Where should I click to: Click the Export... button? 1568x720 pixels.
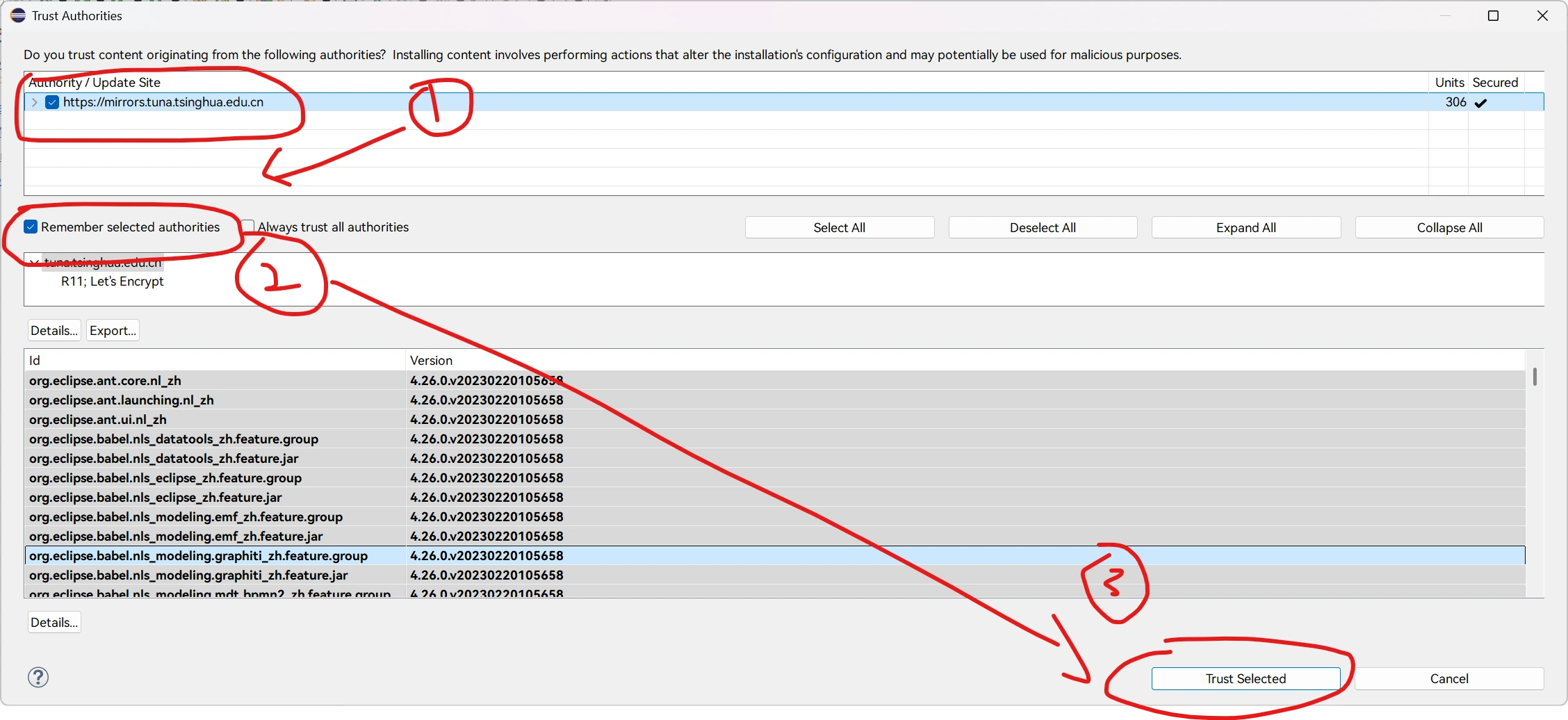pos(113,330)
